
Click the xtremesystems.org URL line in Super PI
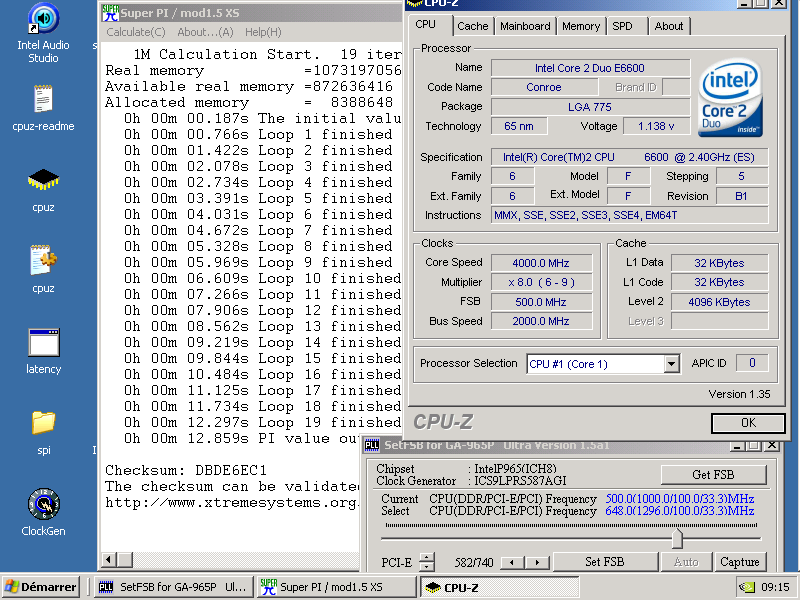click(x=232, y=503)
